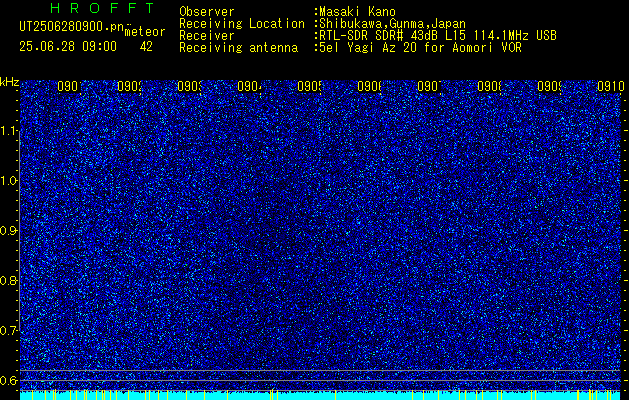
Task: Click the 0906 time marker
Action: 369,86
